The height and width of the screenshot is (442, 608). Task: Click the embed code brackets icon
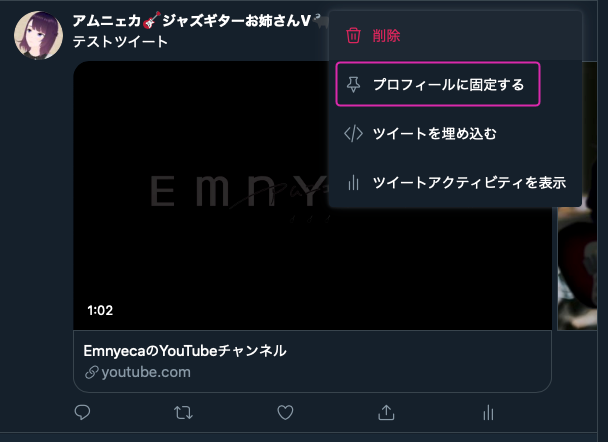click(x=353, y=133)
